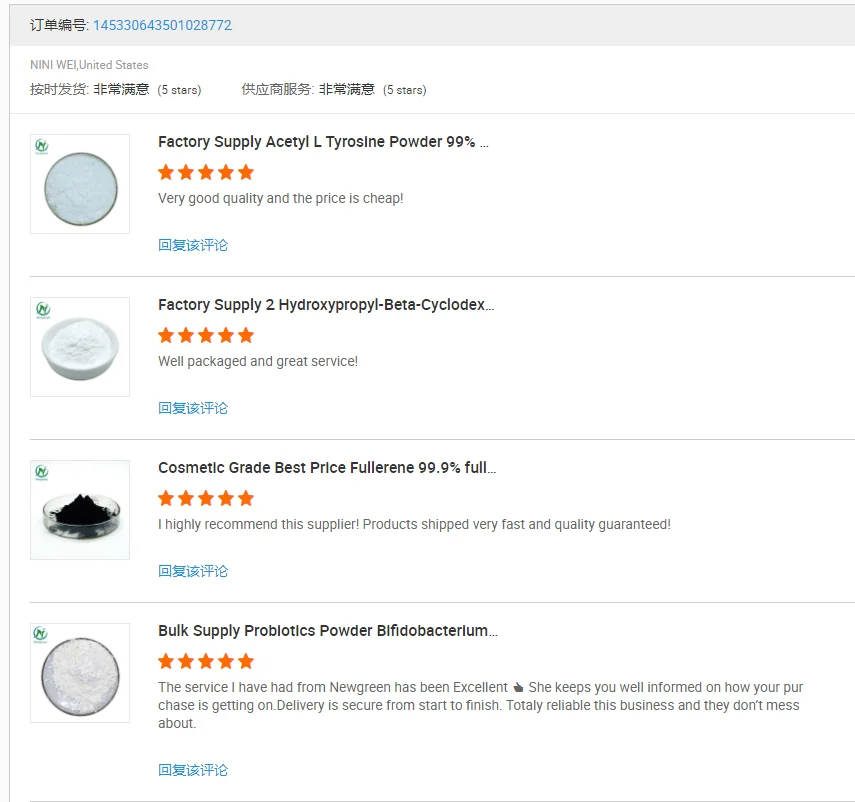Viewport: 855px width, 802px height.
Task: Open the Cosmetic Grade Fullerene product title
Action: point(327,468)
